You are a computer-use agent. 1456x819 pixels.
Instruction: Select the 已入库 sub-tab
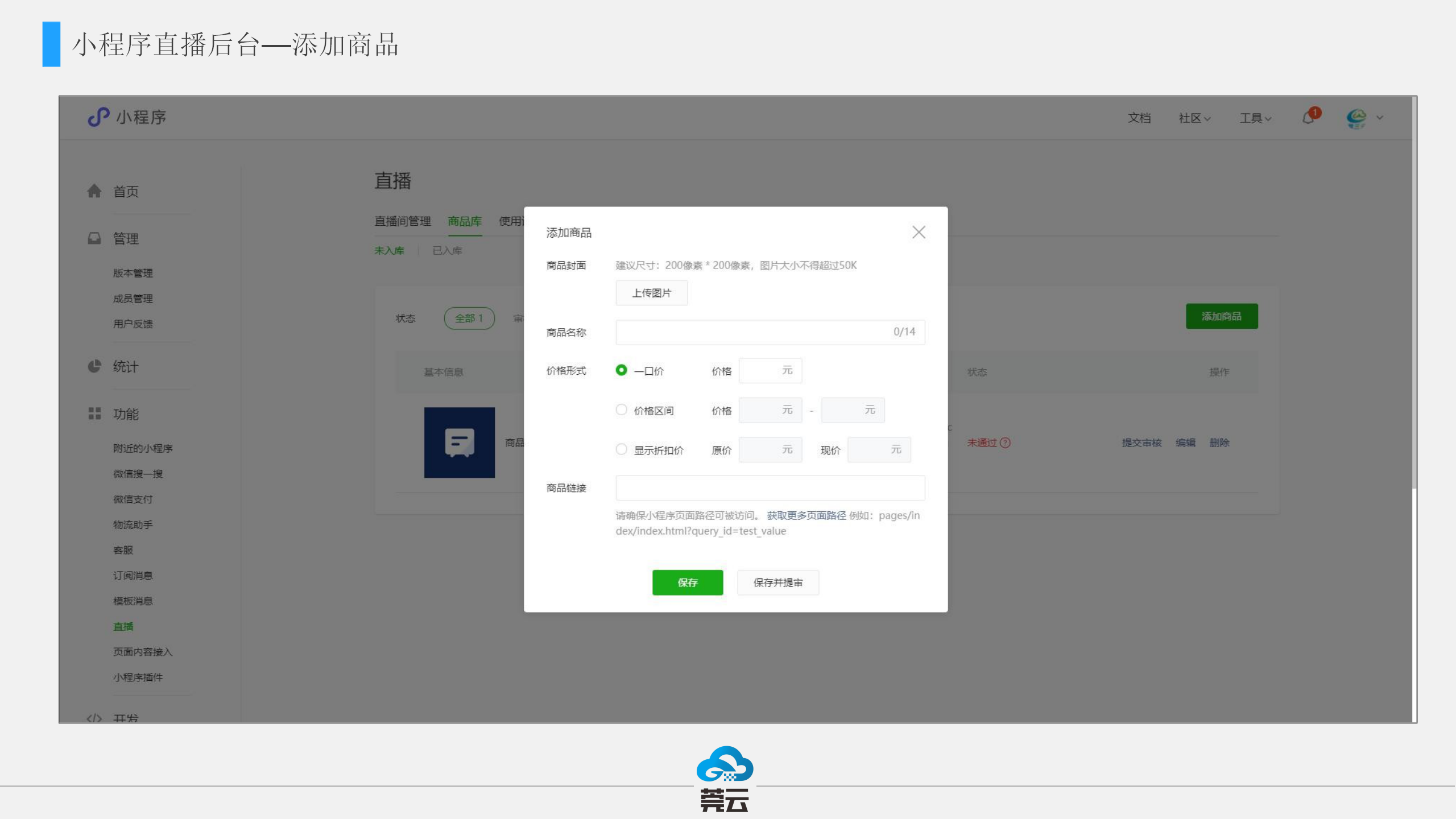(x=448, y=251)
